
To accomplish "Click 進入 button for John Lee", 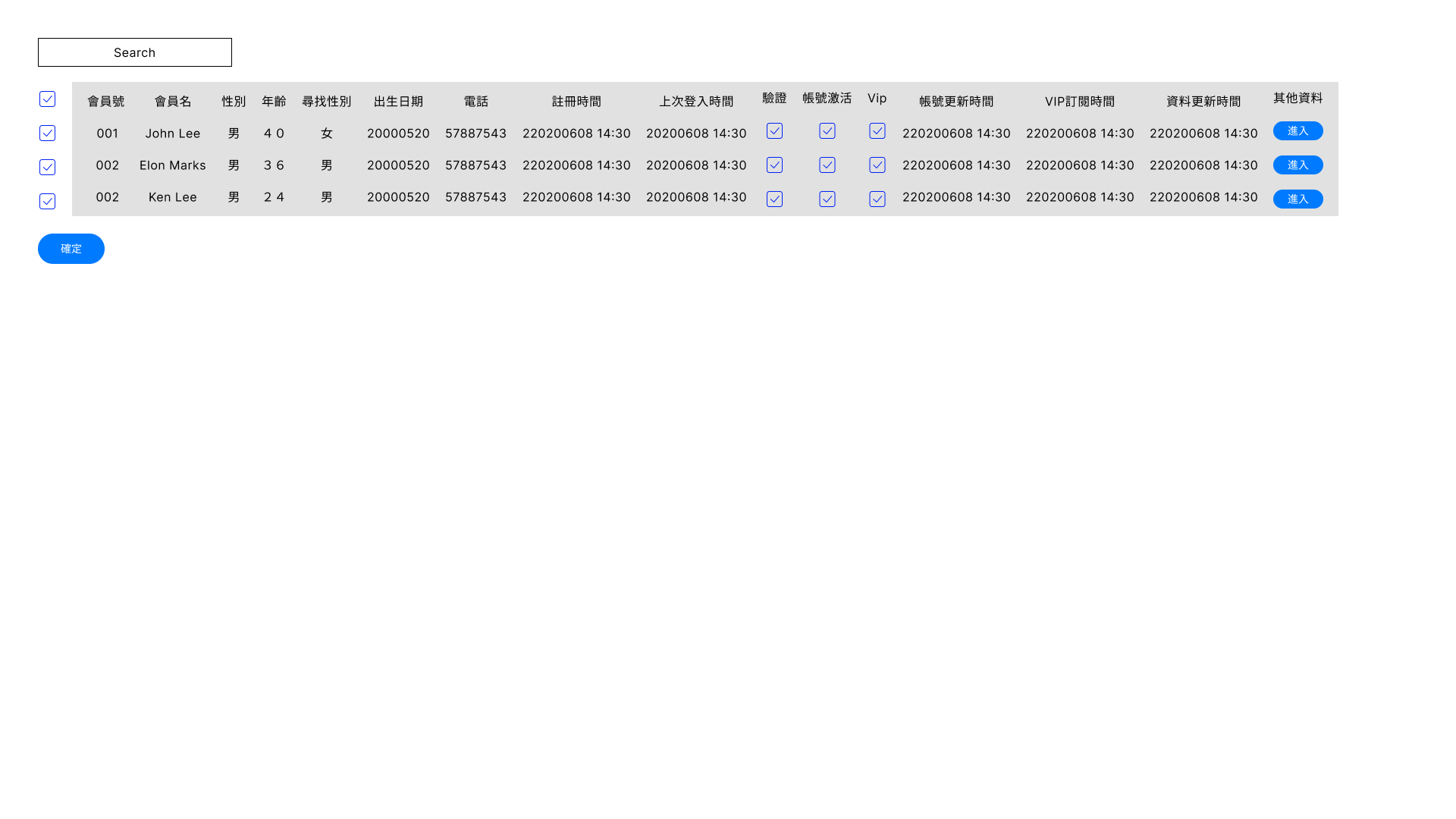I will [1298, 131].
